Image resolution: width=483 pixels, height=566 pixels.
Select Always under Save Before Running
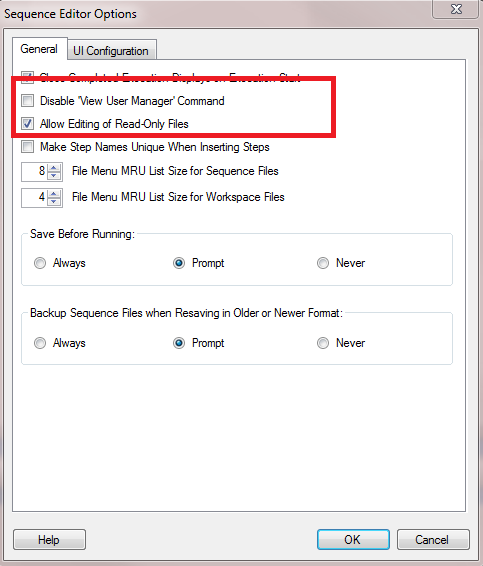tap(40, 263)
